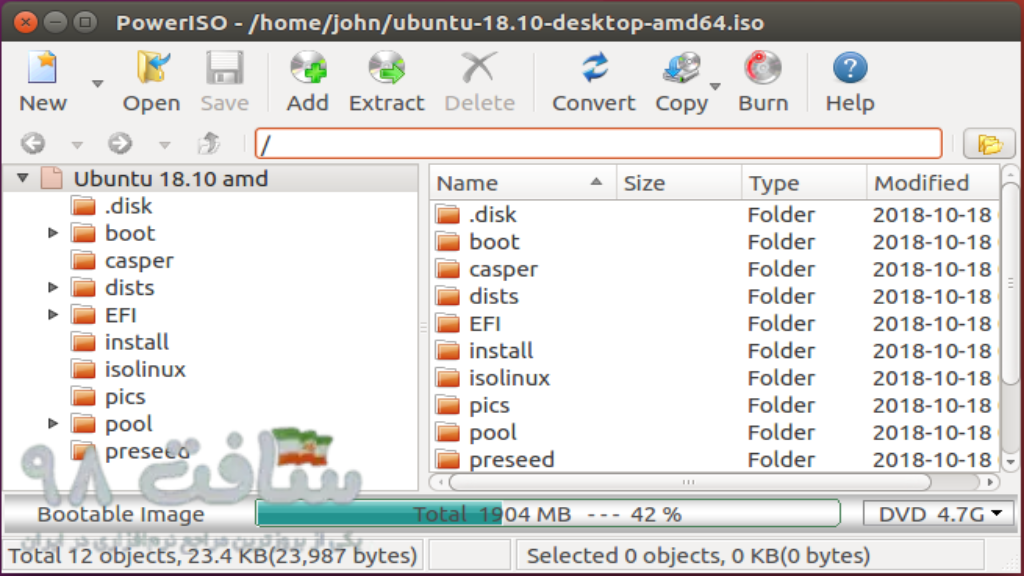Click the folder view button beside address bar
This screenshot has height=576, width=1024.
coord(989,144)
